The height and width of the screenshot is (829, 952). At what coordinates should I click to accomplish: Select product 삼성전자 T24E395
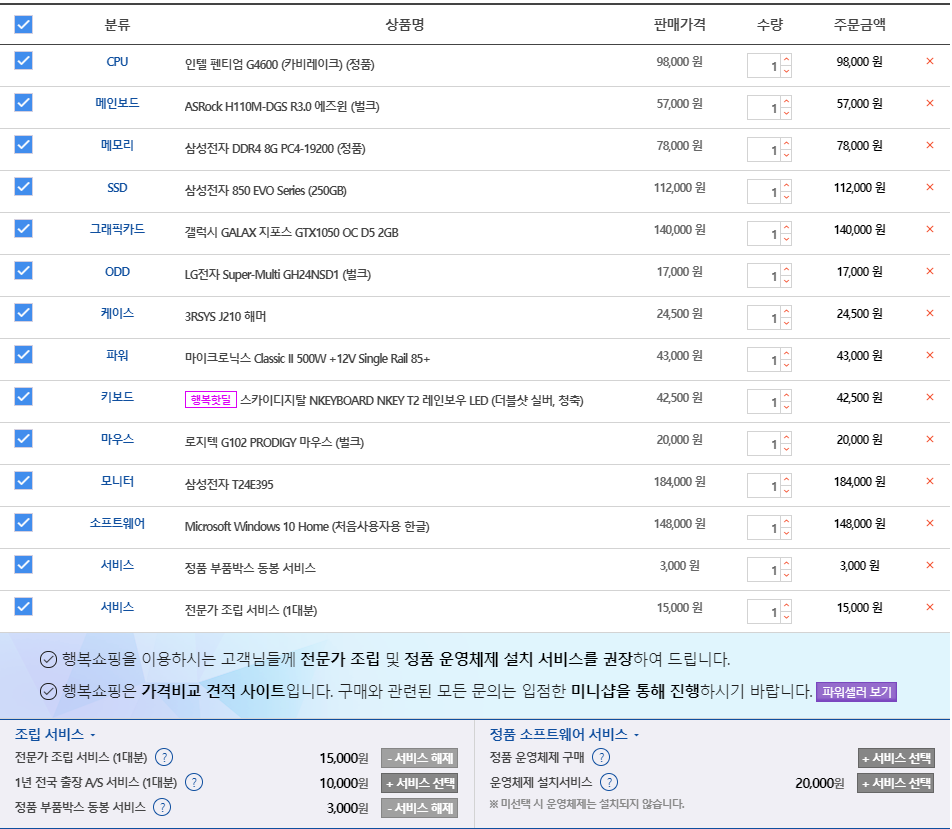pos(229,485)
